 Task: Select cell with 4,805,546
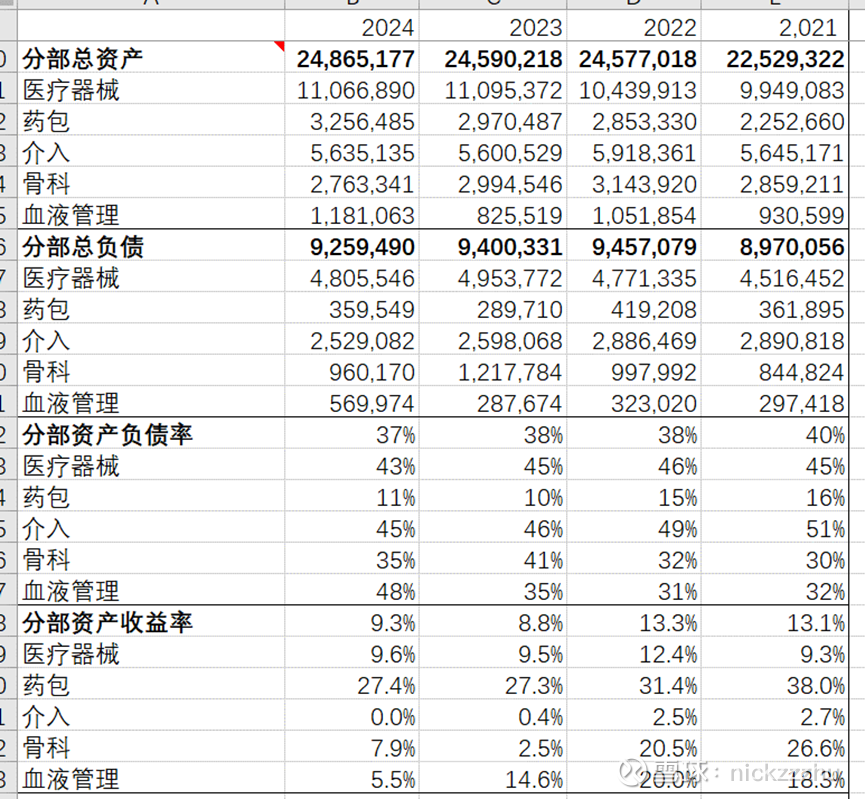point(352,277)
